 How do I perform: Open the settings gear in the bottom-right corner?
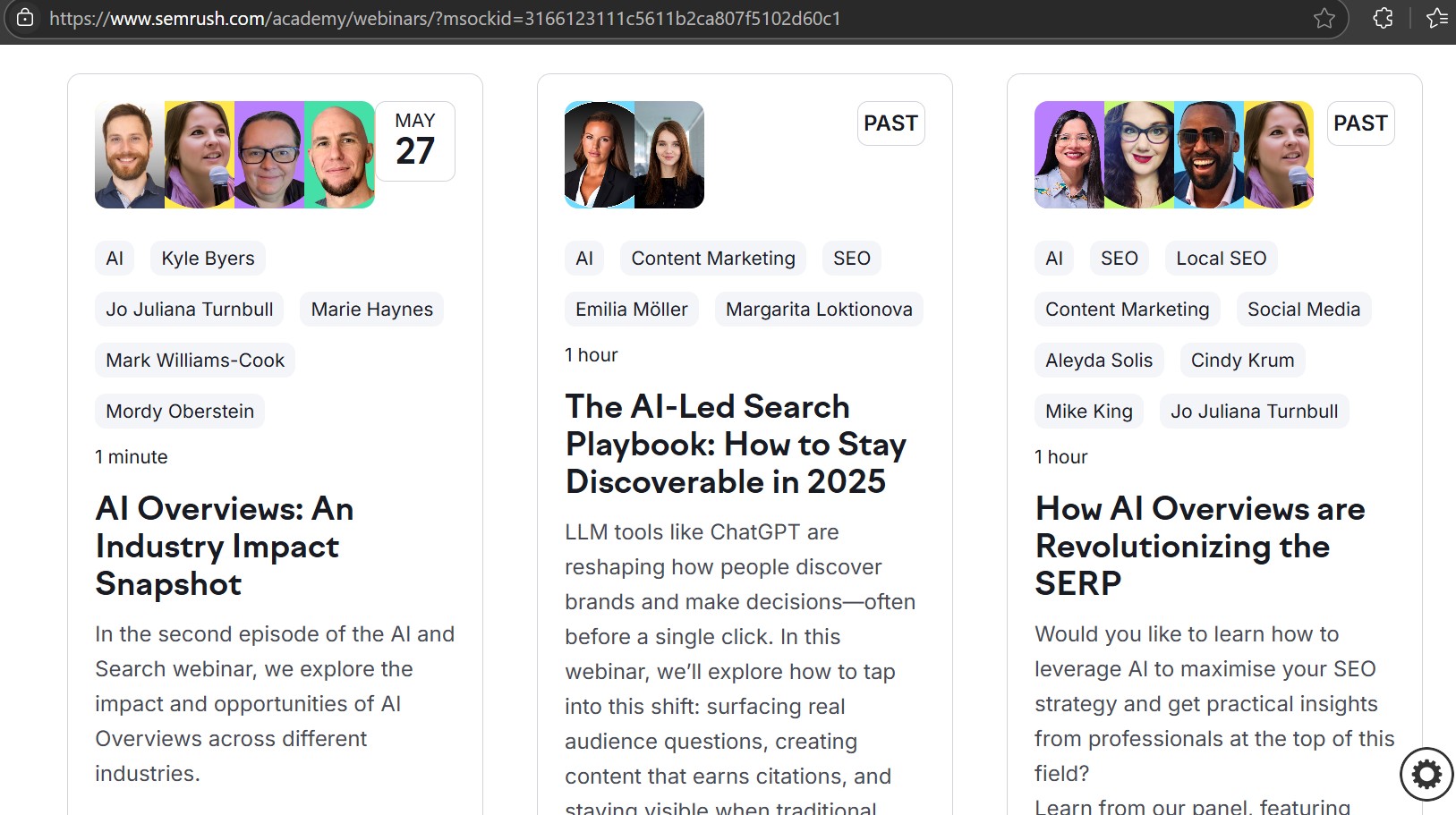(x=1426, y=773)
